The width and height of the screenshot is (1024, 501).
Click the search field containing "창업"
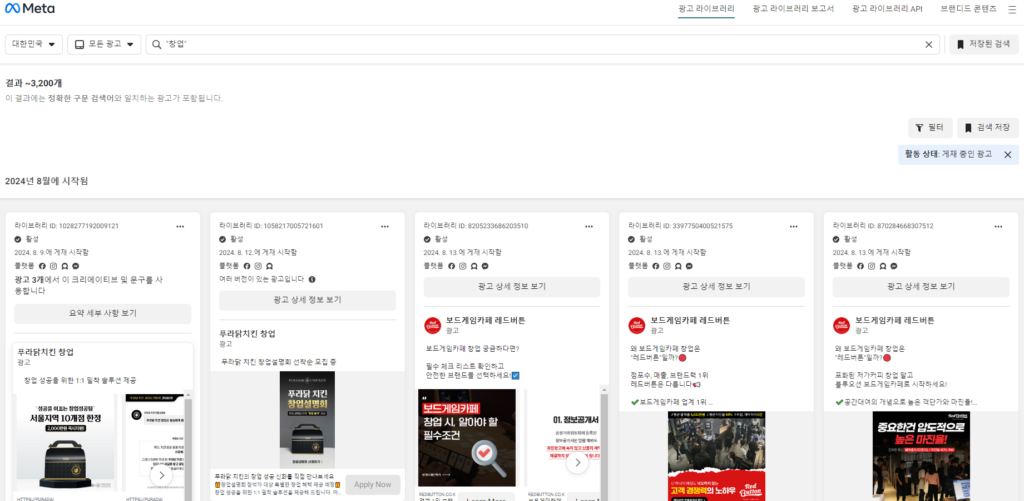[x=542, y=44]
